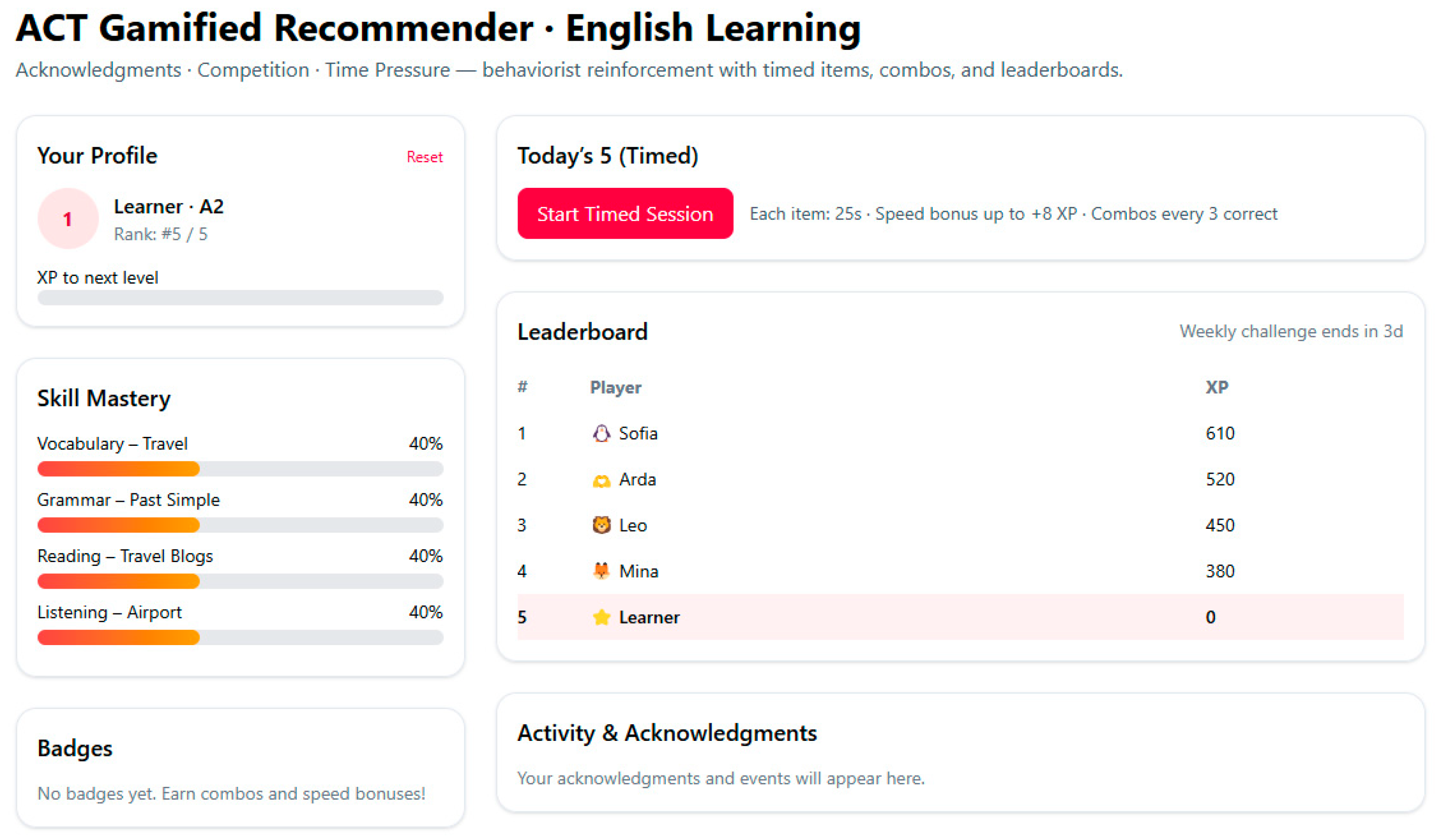This screenshot has width=1438, height=840.
Task: Click Sofia's penguin avatar icon
Action: [x=601, y=434]
